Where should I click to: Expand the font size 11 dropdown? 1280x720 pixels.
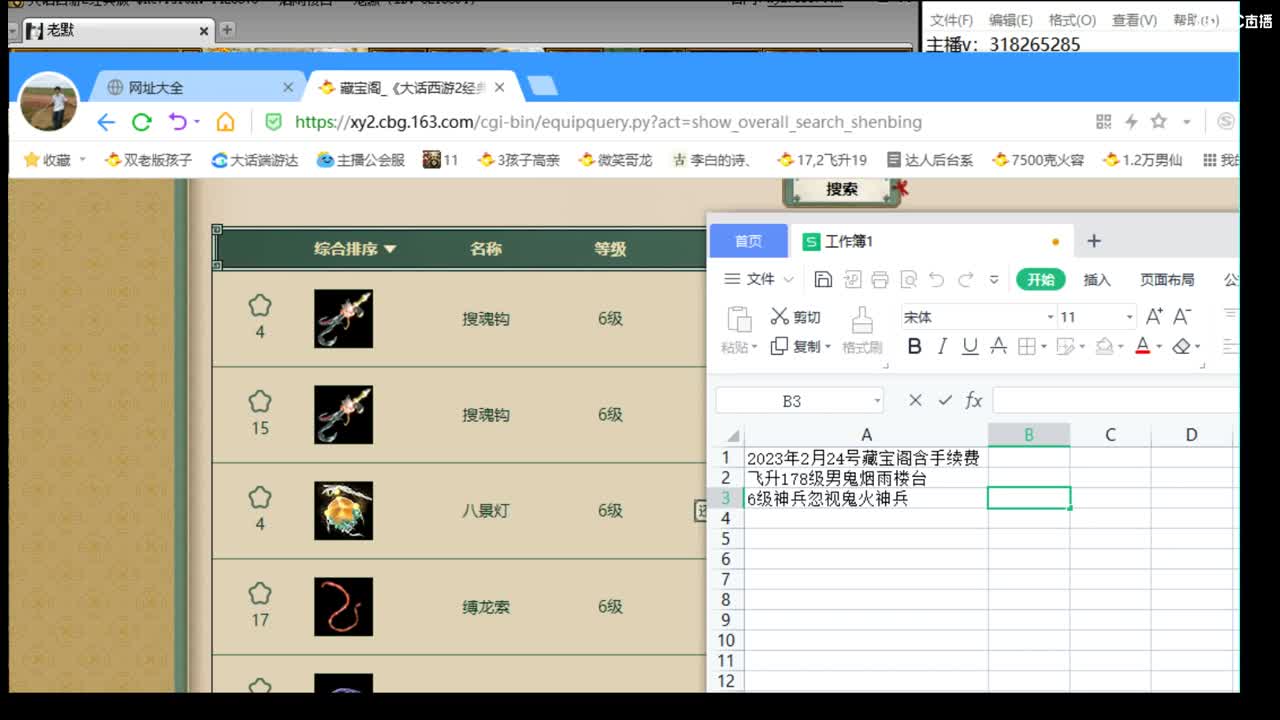coord(1129,317)
